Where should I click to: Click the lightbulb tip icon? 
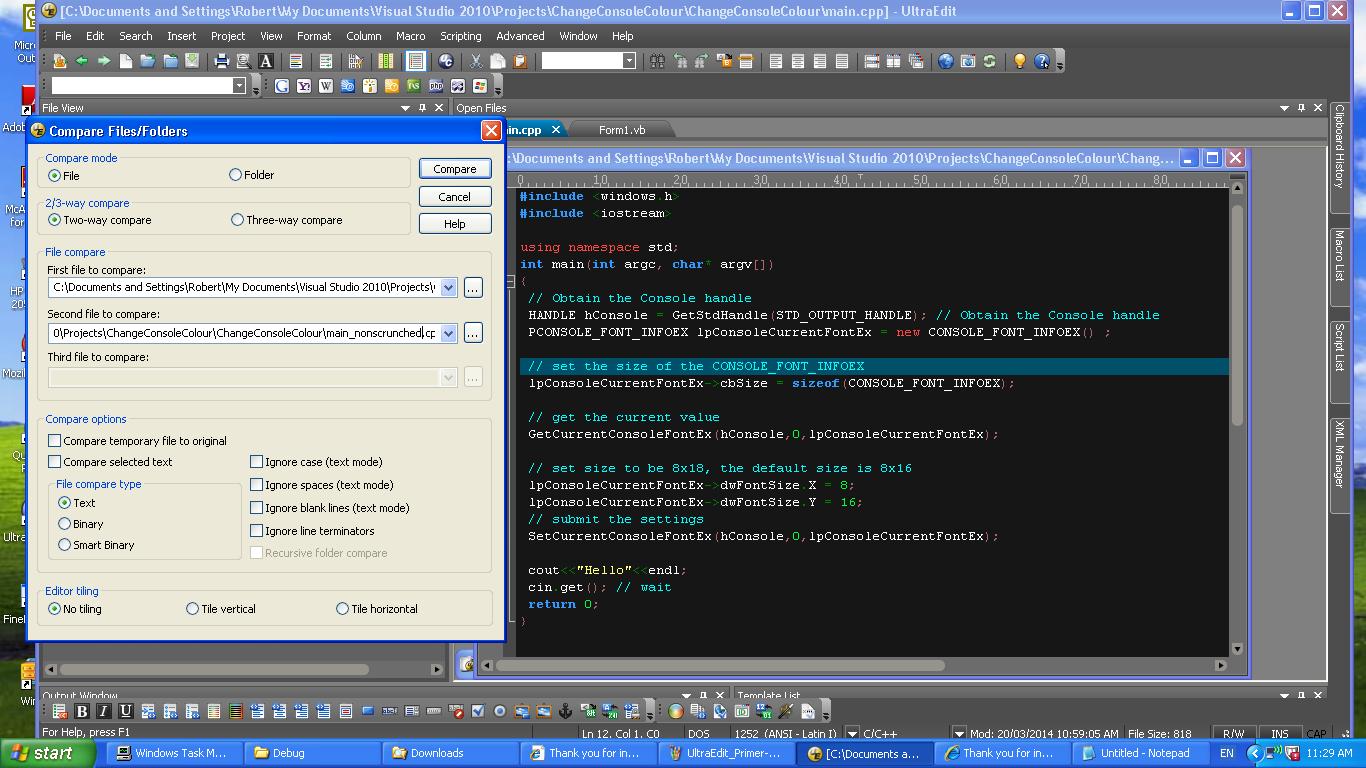1019,61
